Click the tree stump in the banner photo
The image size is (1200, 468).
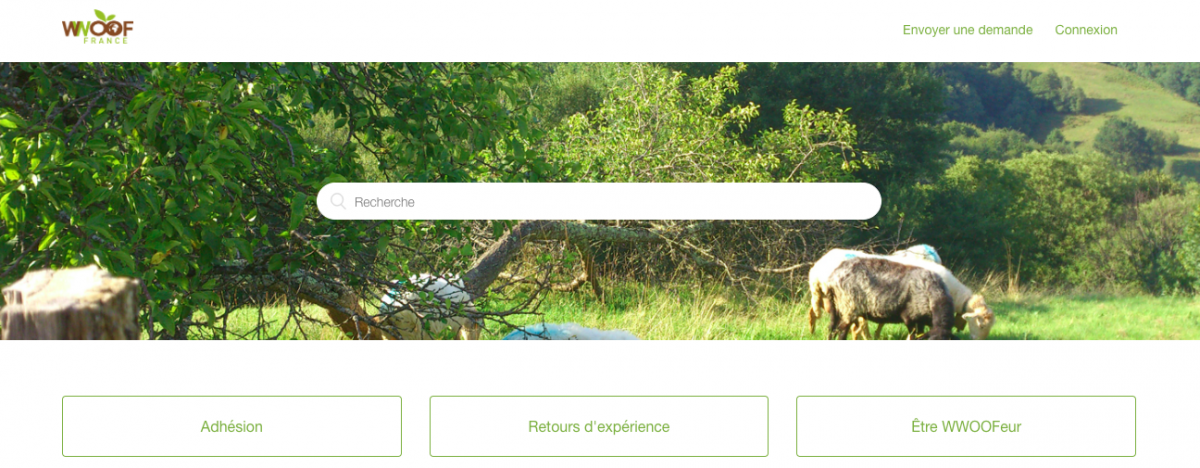[x=68, y=303]
